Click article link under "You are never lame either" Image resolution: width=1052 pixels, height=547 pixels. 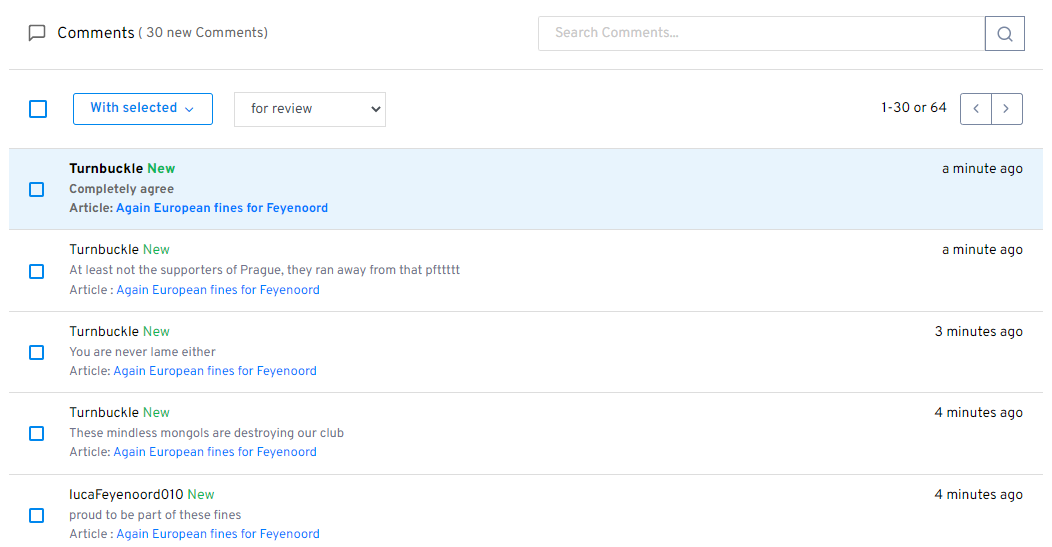pos(215,371)
